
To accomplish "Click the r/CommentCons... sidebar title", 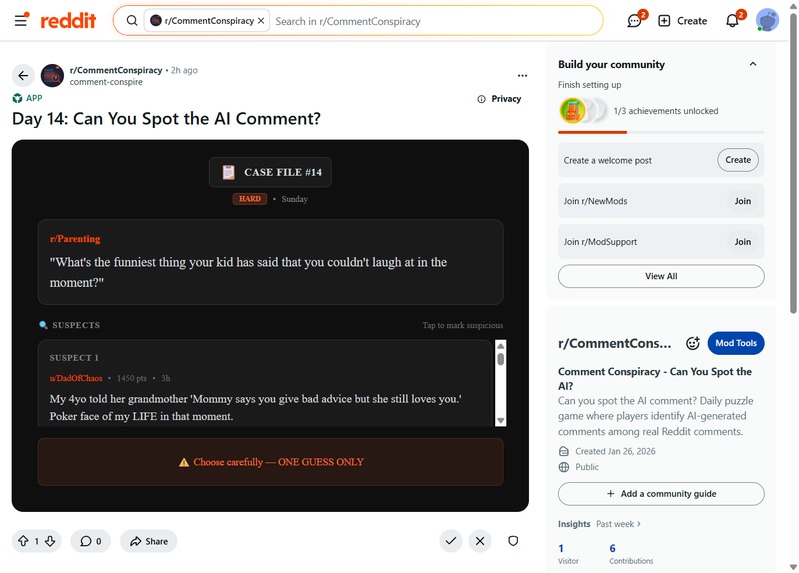I will click(x=615, y=344).
